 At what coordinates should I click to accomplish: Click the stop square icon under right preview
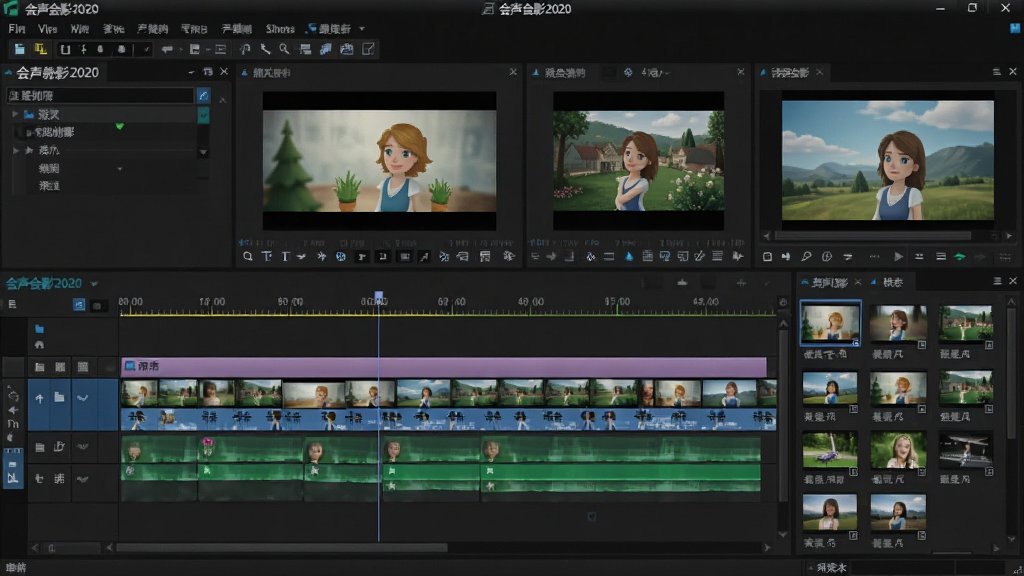point(767,257)
